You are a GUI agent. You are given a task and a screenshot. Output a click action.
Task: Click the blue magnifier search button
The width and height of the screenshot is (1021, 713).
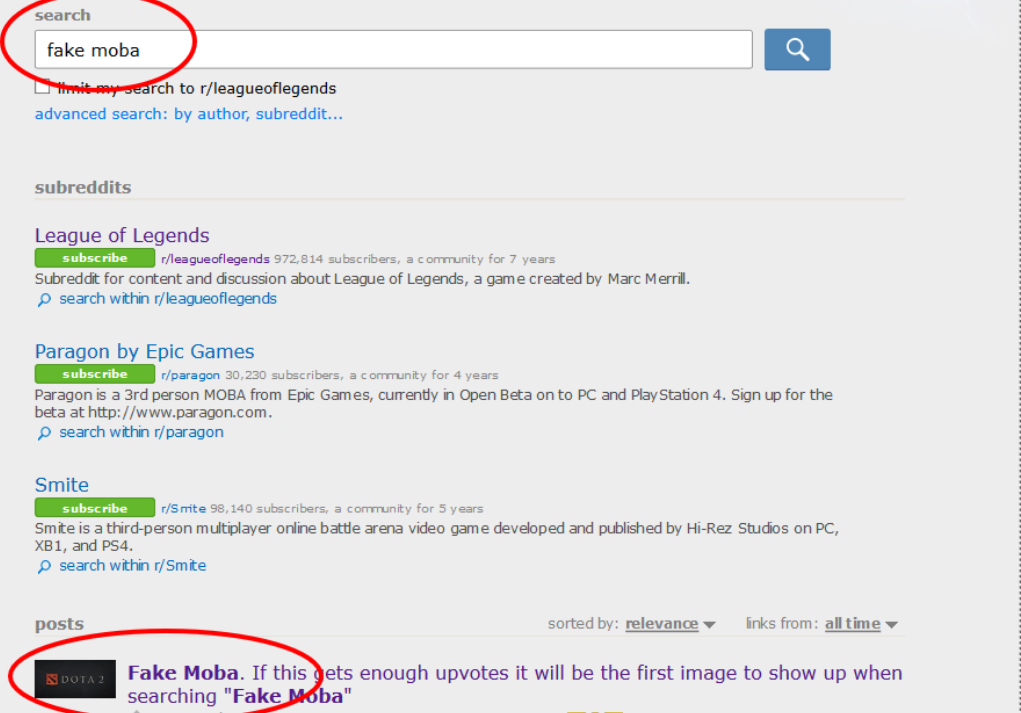click(x=797, y=49)
